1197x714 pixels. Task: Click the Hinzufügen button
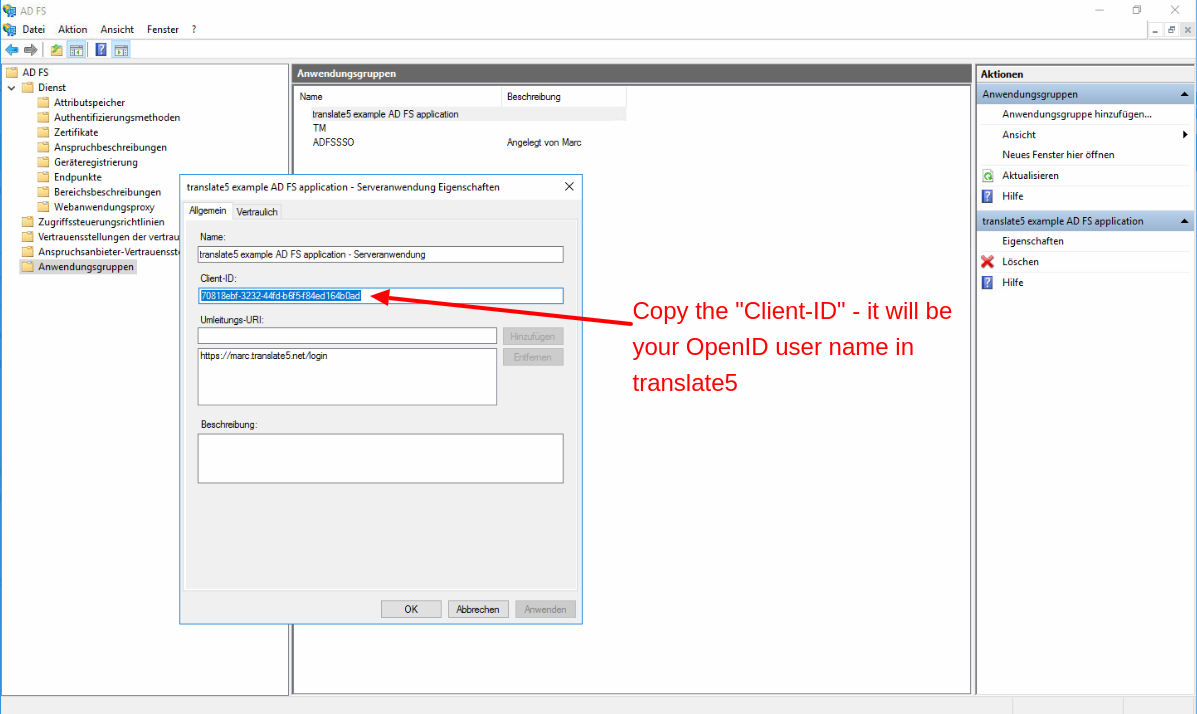tap(533, 337)
